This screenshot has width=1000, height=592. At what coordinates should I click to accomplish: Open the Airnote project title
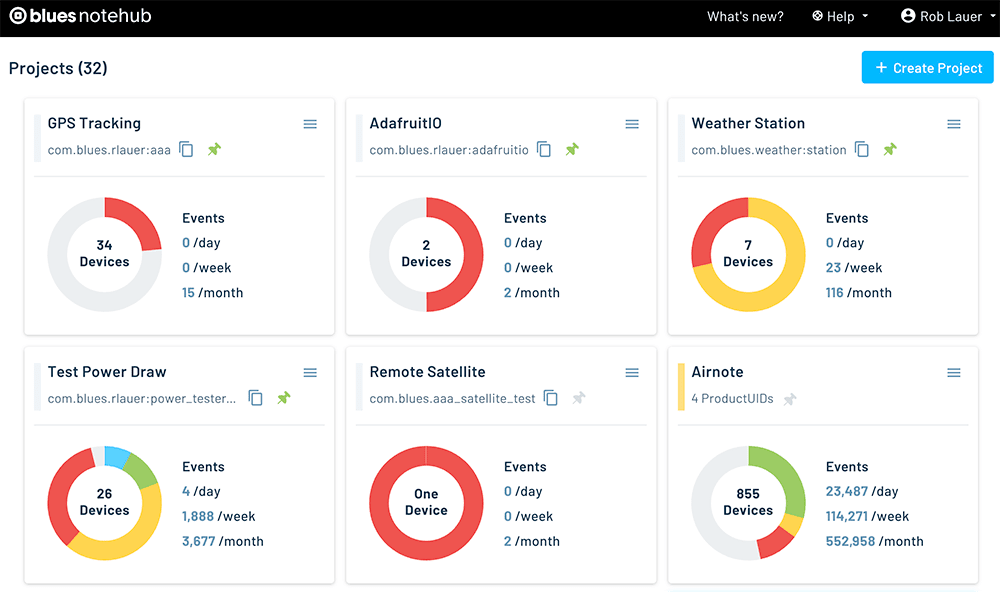click(717, 372)
